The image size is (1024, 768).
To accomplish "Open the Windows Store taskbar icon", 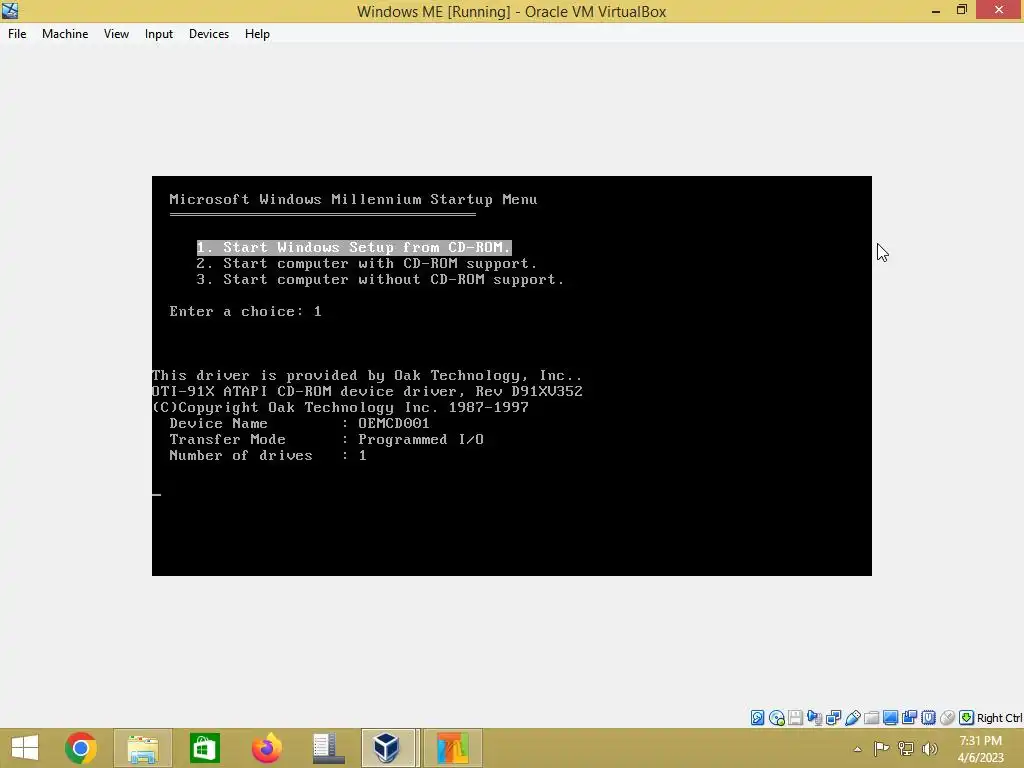I will (x=204, y=748).
